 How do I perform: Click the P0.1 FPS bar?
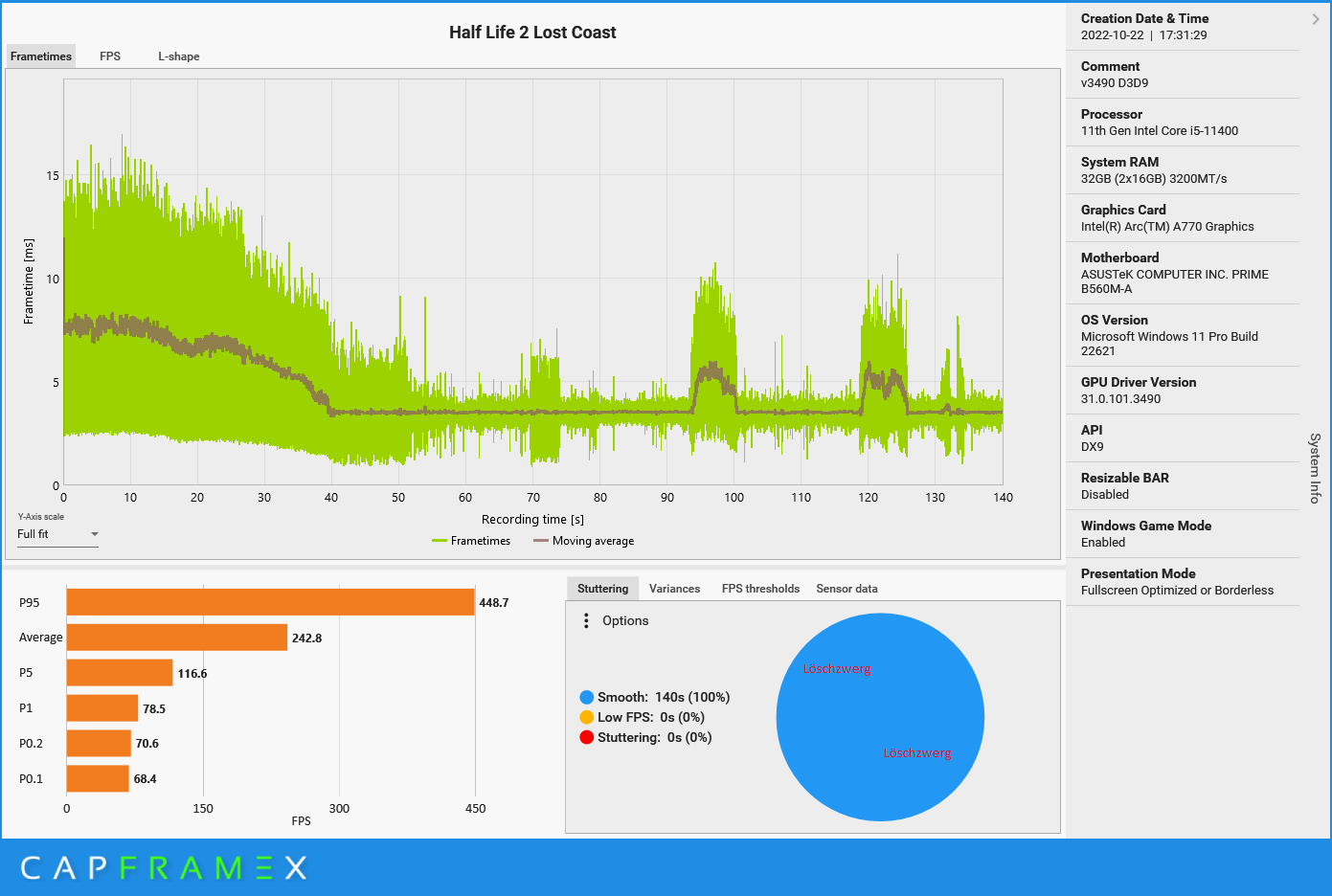(x=98, y=778)
